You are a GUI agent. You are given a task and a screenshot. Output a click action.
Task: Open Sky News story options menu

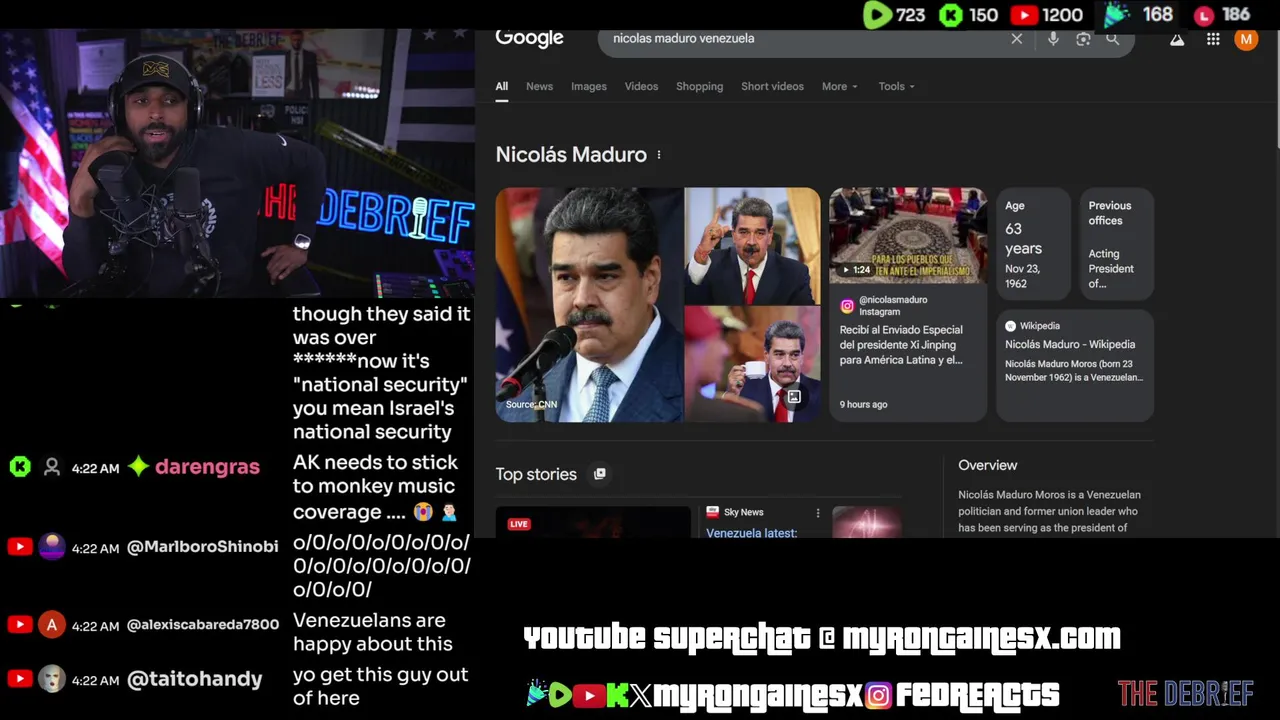(818, 513)
